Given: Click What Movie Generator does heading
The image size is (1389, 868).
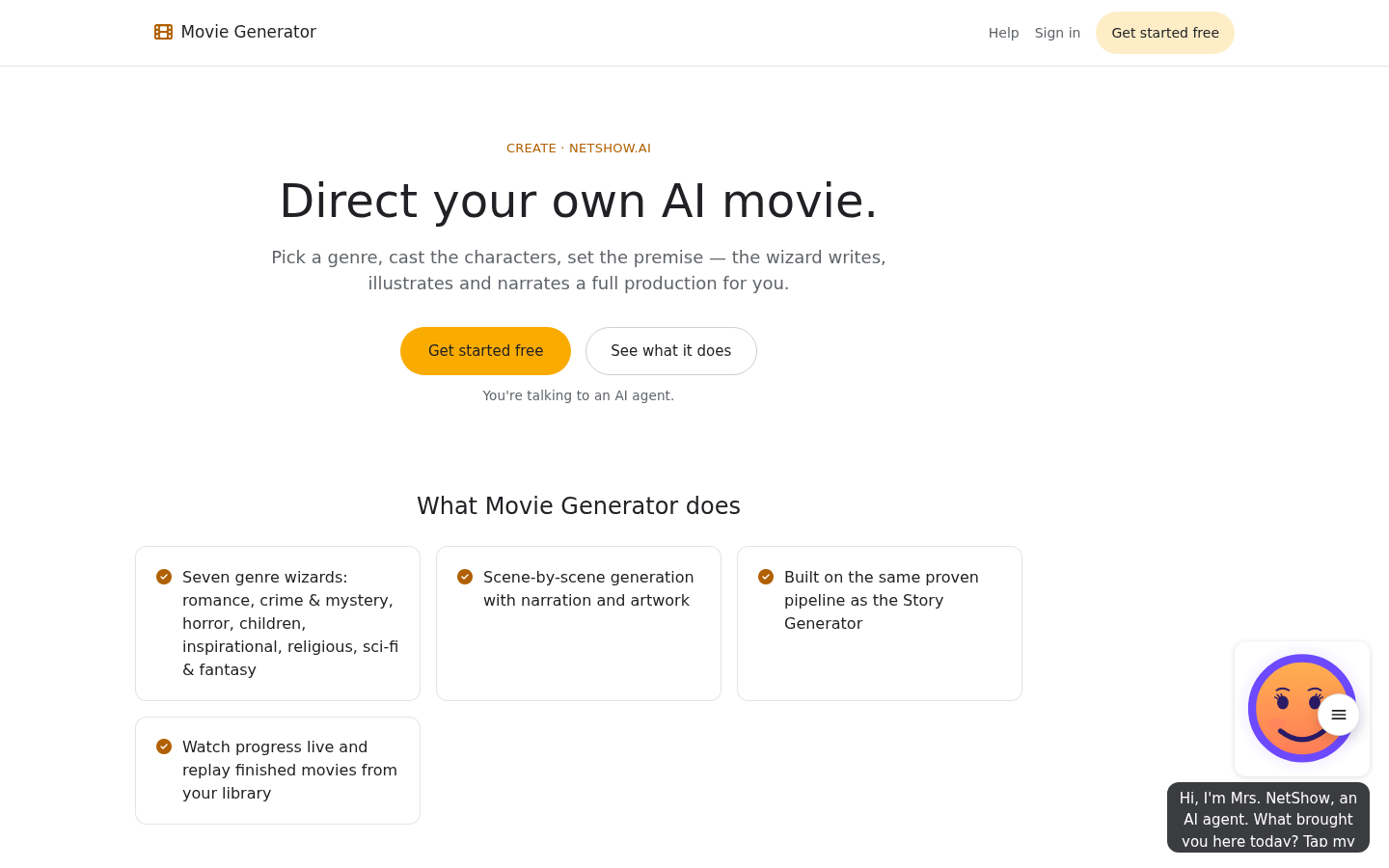Looking at the screenshot, I should coord(579,506).
